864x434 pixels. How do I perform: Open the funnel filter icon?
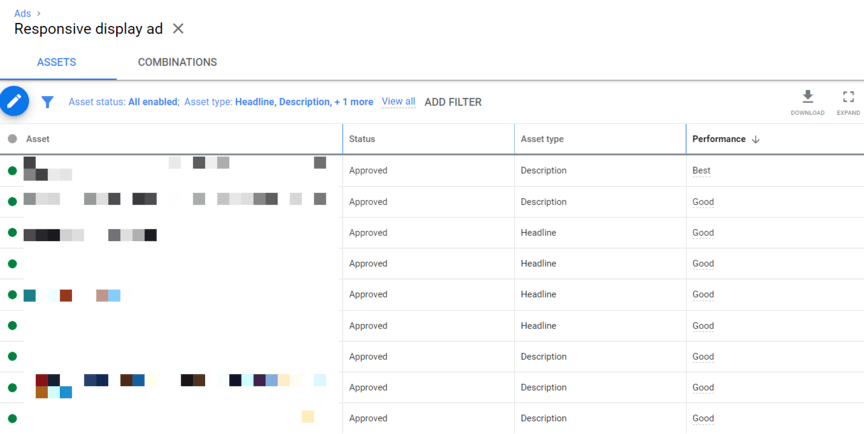(x=47, y=102)
